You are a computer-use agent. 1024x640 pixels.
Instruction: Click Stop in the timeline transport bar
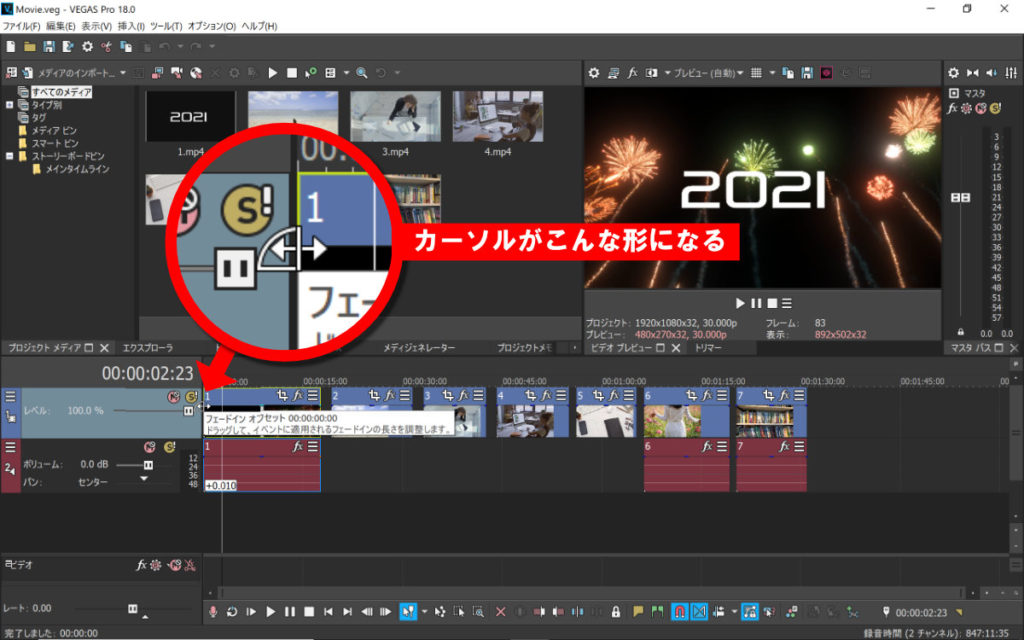click(x=309, y=611)
